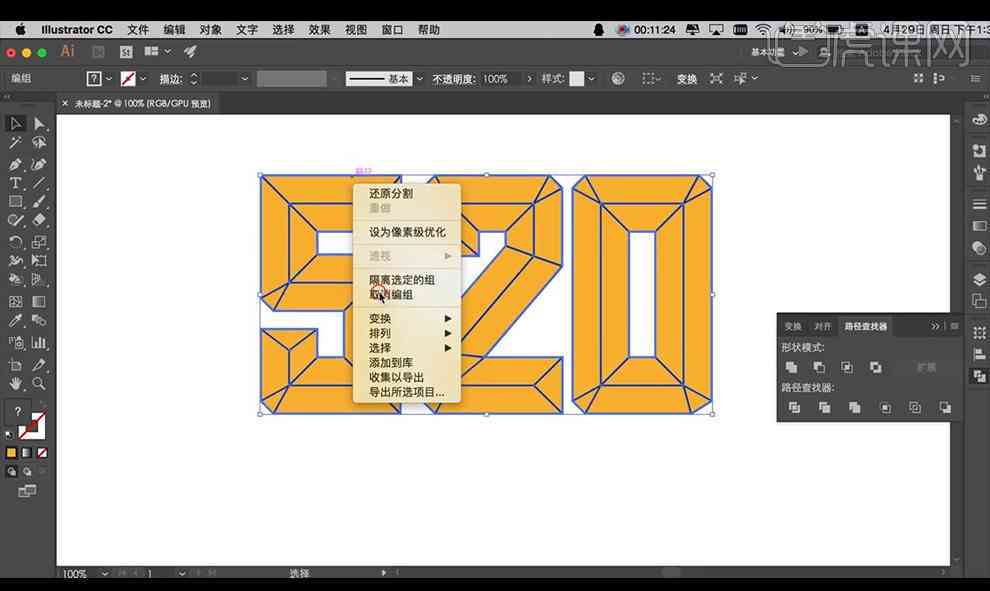Image resolution: width=990 pixels, height=591 pixels.
Task: Select the Pen tool
Action: 16,164
